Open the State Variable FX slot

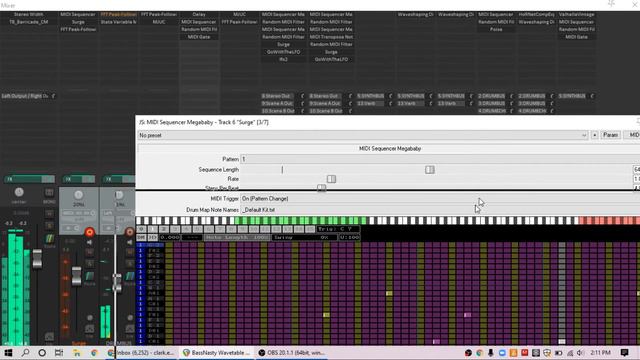119,22
